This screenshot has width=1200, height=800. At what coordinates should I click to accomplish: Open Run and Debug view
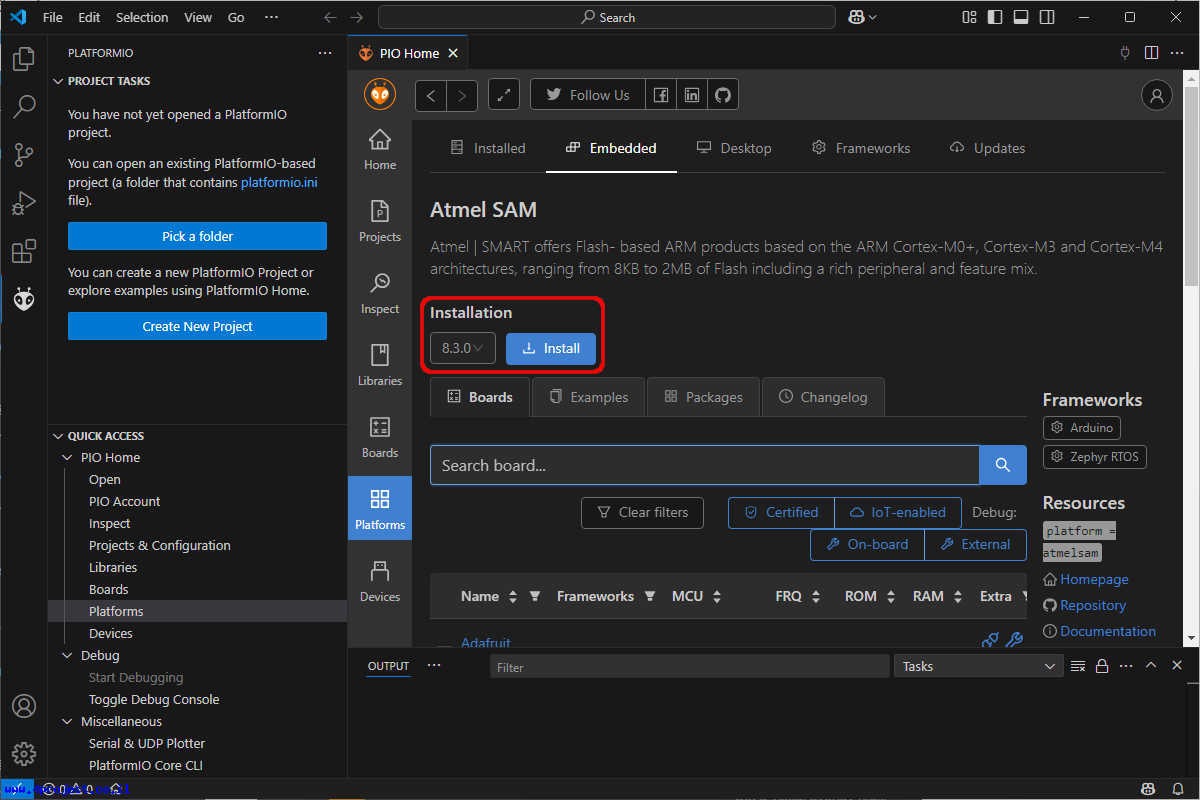coord(24,203)
